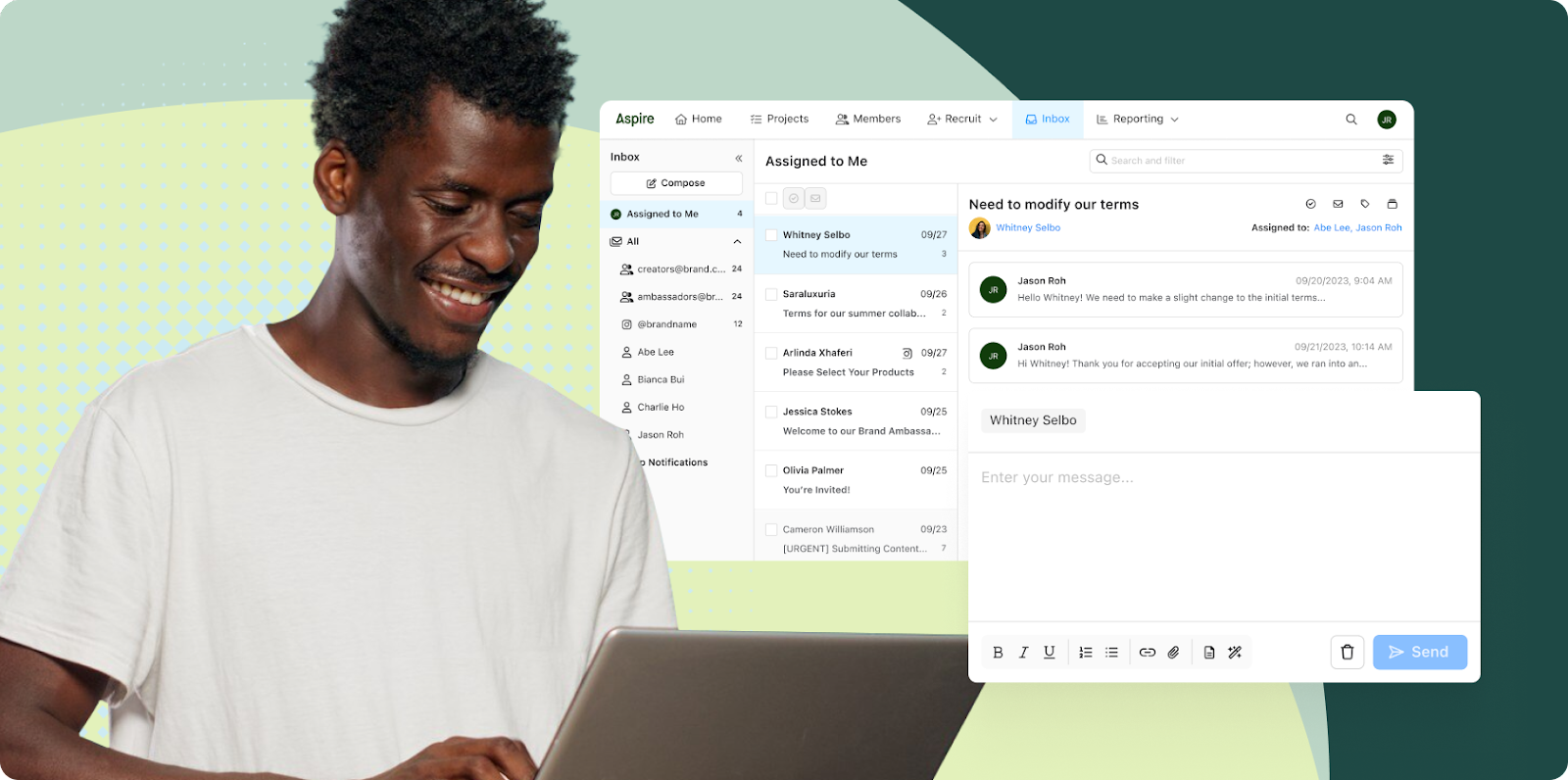The height and width of the screenshot is (780, 1568).
Task: Click the trash icon to discard message
Action: (x=1347, y=653)
